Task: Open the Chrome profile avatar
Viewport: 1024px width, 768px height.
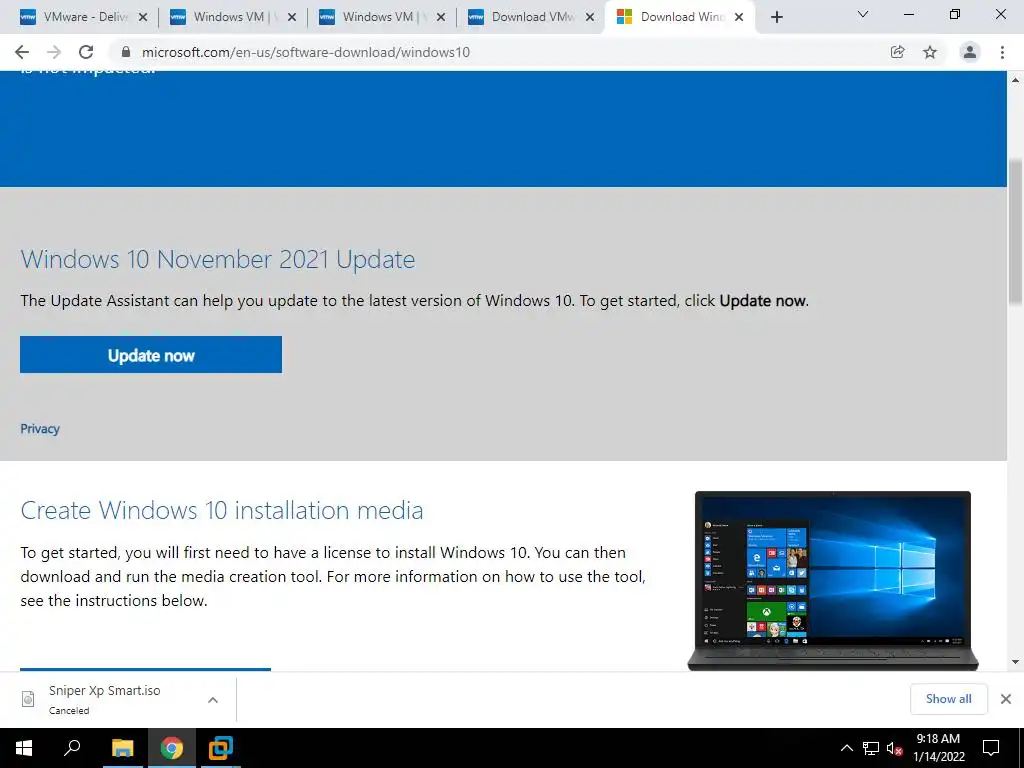Action: click(x=970, y=52)
